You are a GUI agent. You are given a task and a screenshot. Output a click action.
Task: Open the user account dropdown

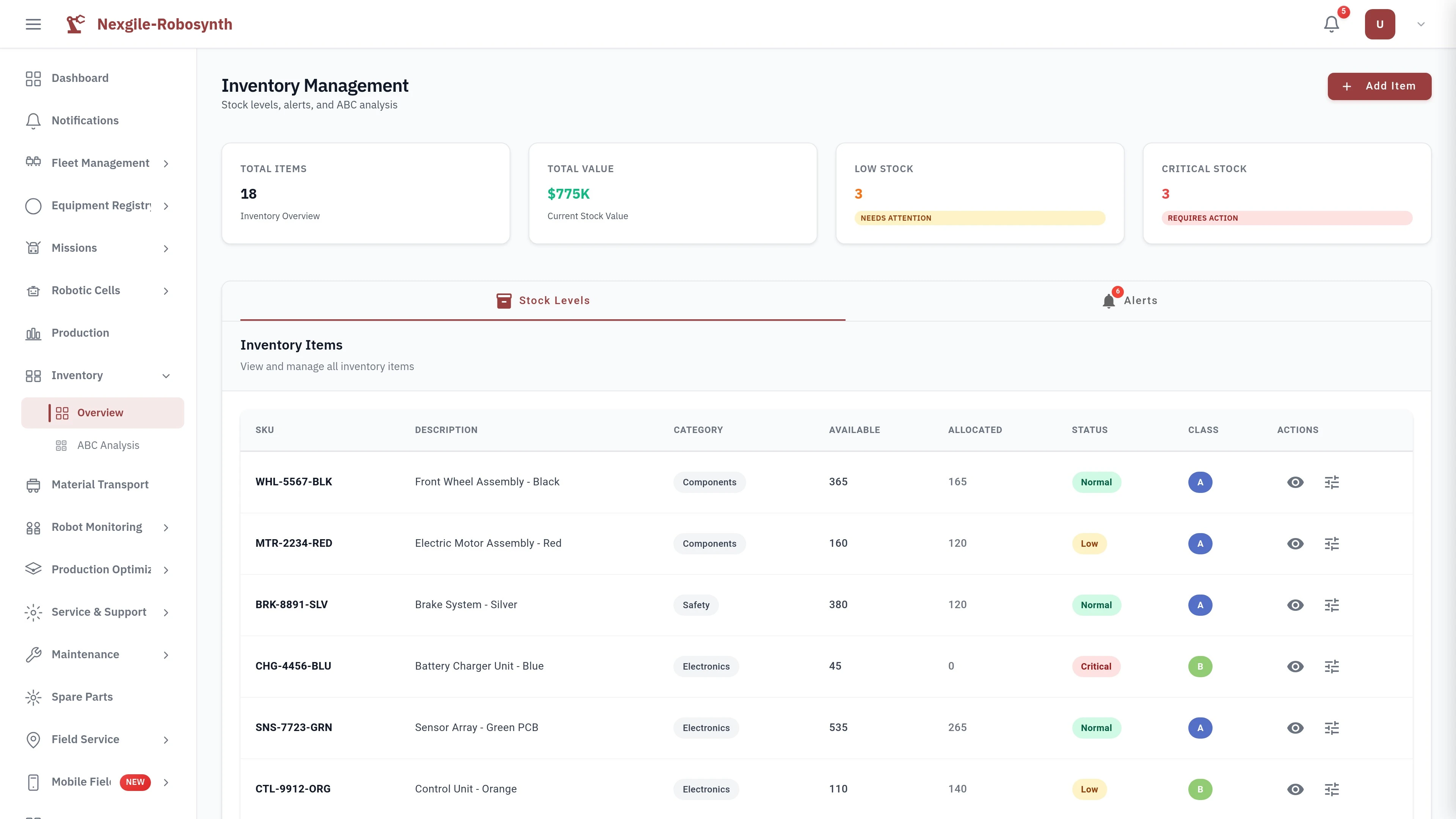1420,24
